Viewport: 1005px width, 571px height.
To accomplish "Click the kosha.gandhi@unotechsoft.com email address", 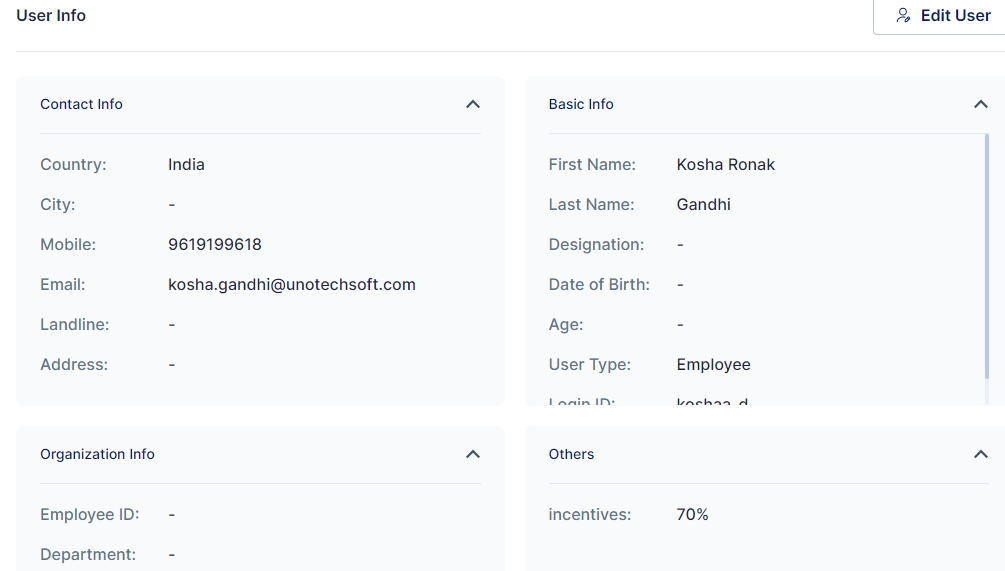I will [x=291, y=285].
